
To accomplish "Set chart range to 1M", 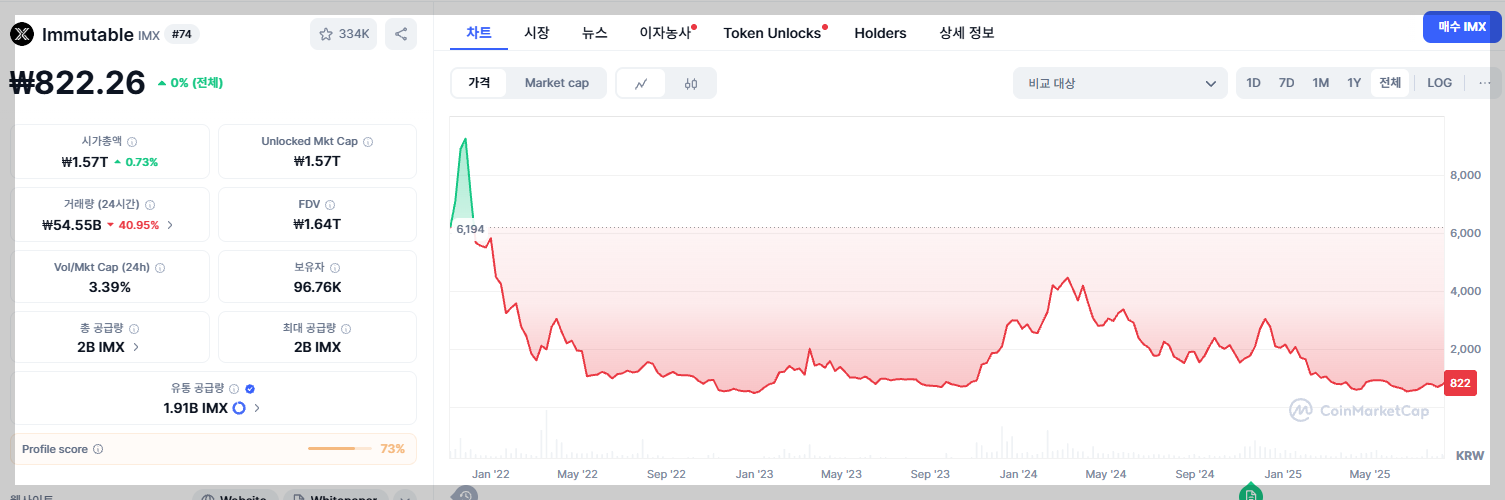I will coord(1320,83).
